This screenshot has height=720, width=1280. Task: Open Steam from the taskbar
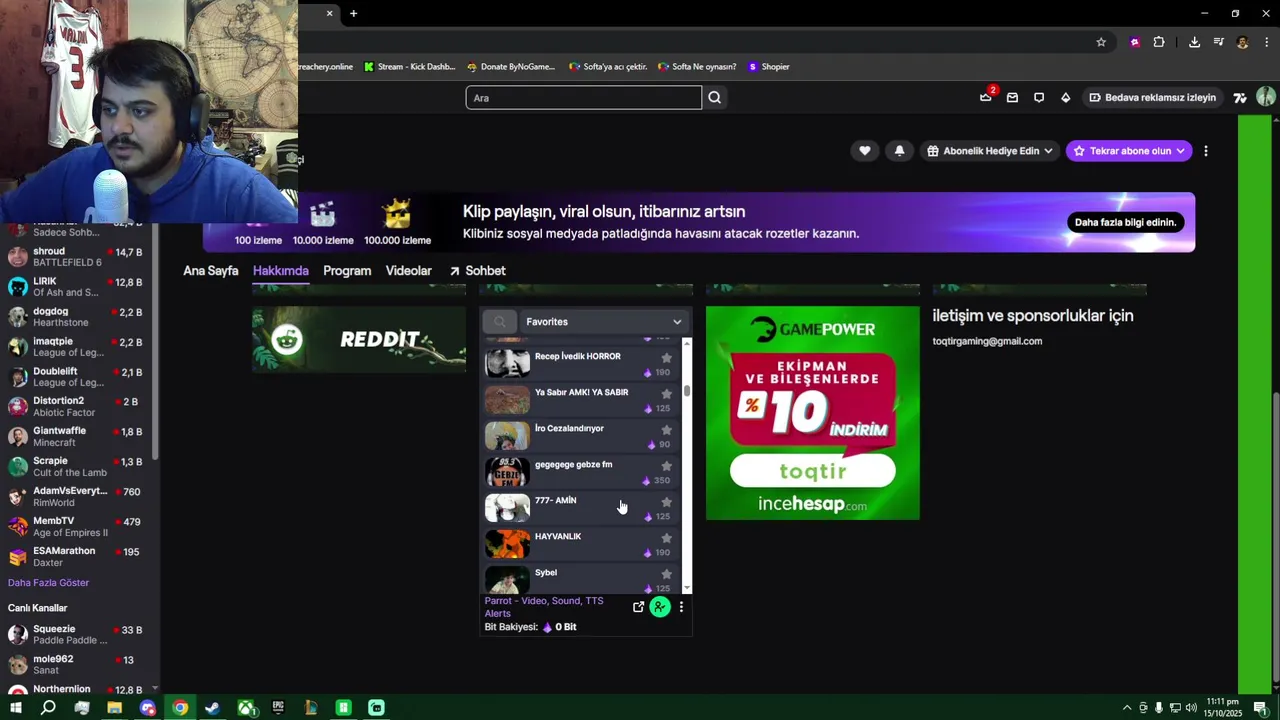pos(212,708)
